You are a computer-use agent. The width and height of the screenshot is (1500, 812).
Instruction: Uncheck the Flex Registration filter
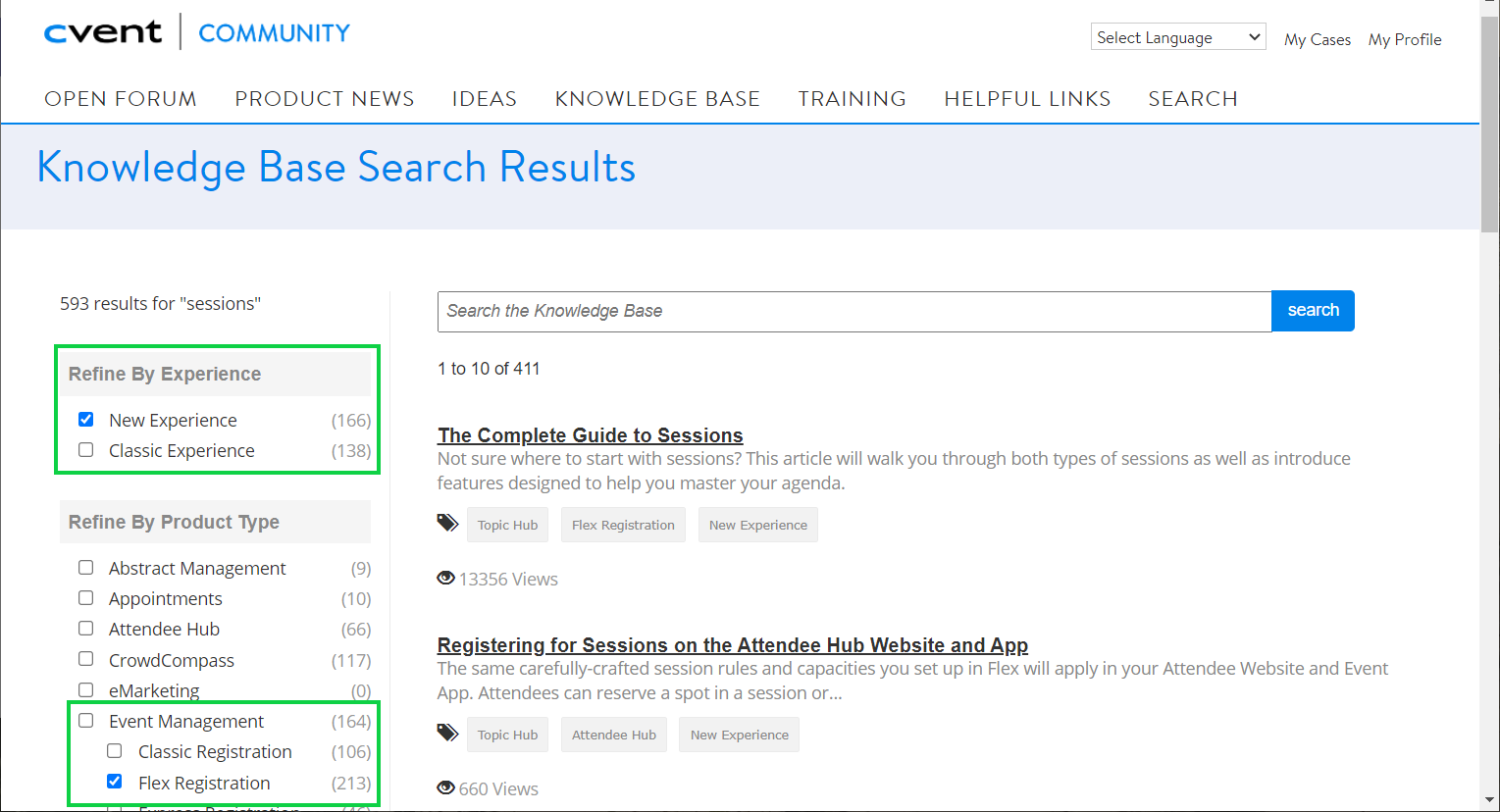[115, 782]
